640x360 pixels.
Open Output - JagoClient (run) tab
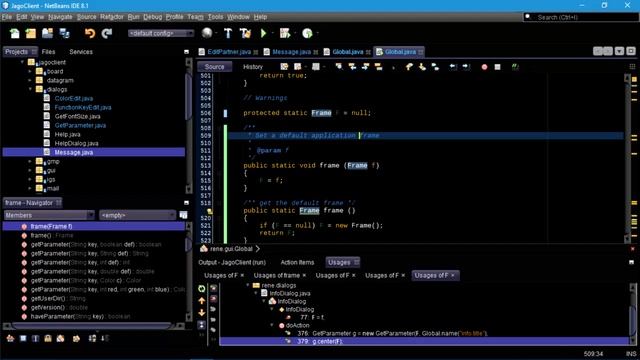pos(232,262)
